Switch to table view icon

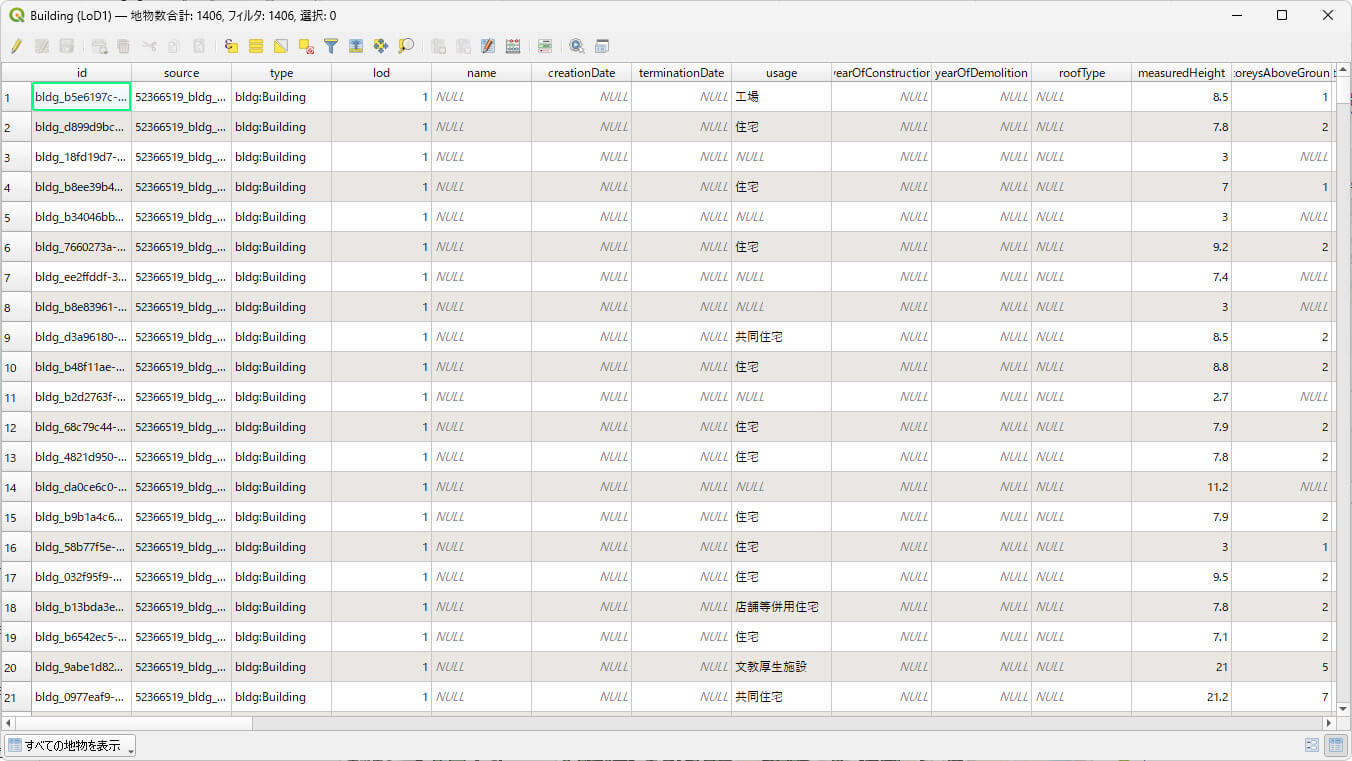pyautogui.click(x=1336, y=745)
